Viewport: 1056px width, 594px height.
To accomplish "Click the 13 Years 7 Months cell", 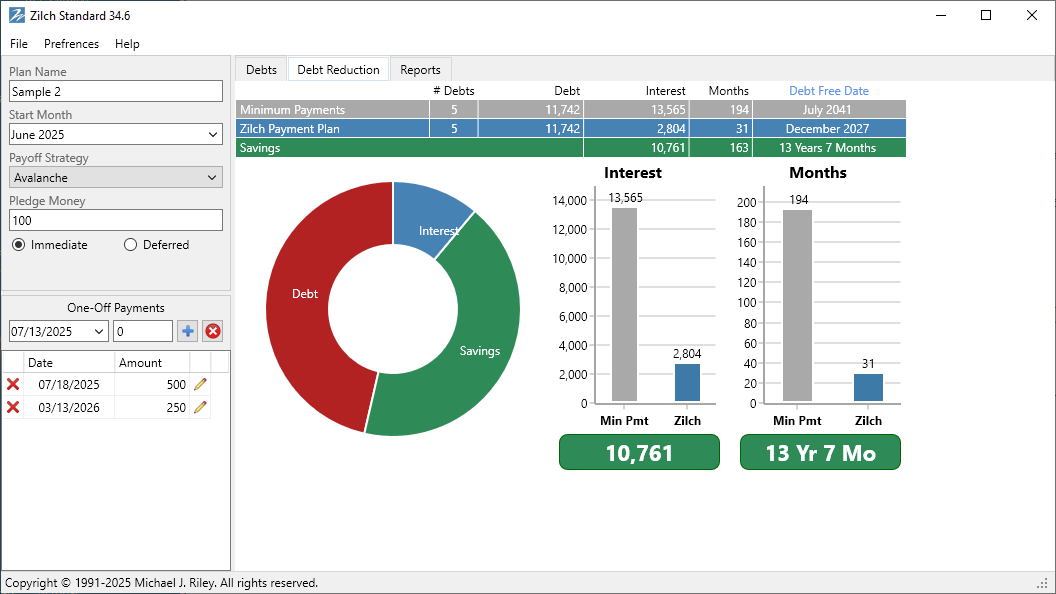I will (829, 148).
